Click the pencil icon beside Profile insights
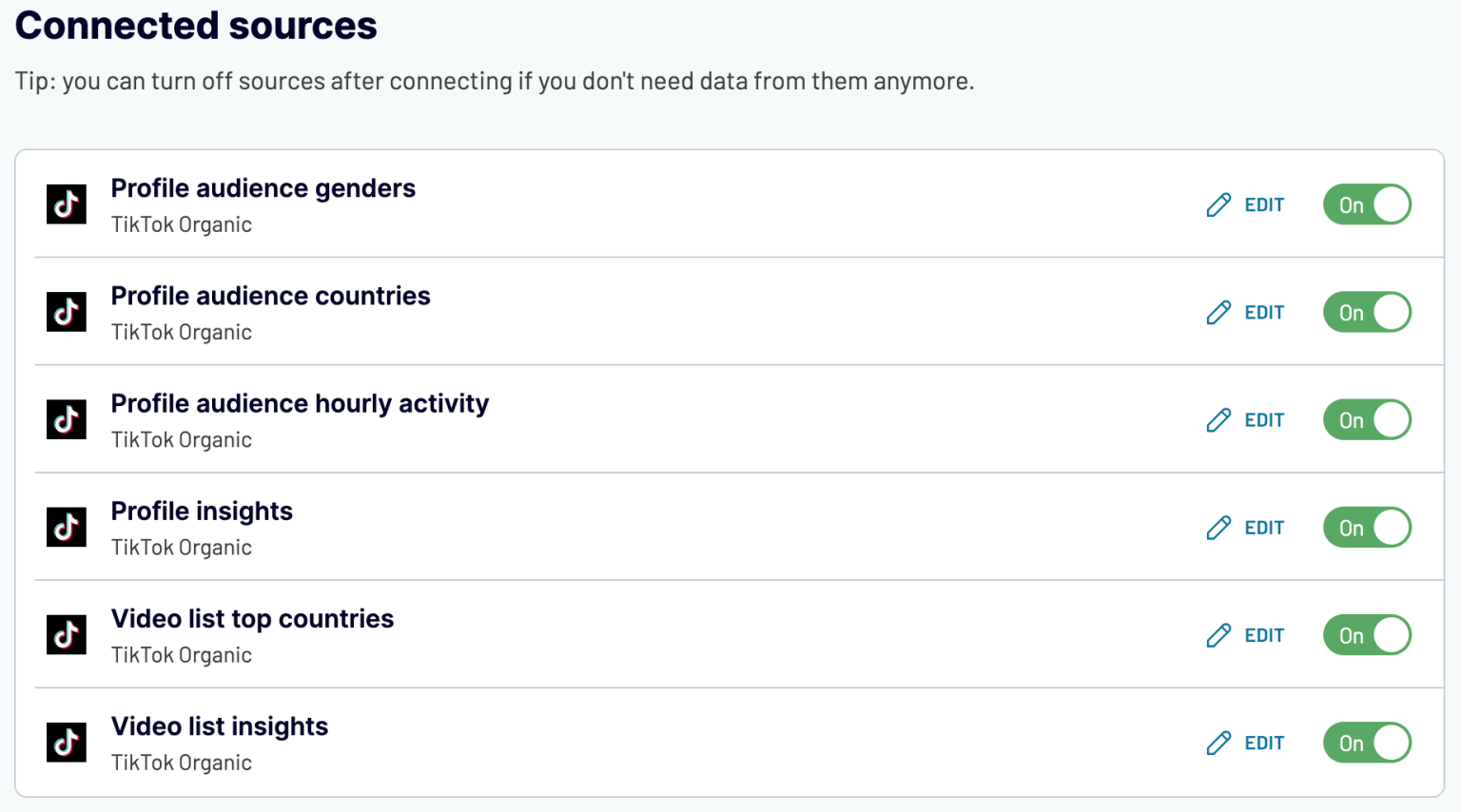Viewport: 1461px width, 812px height. (x=1217, y=527)
